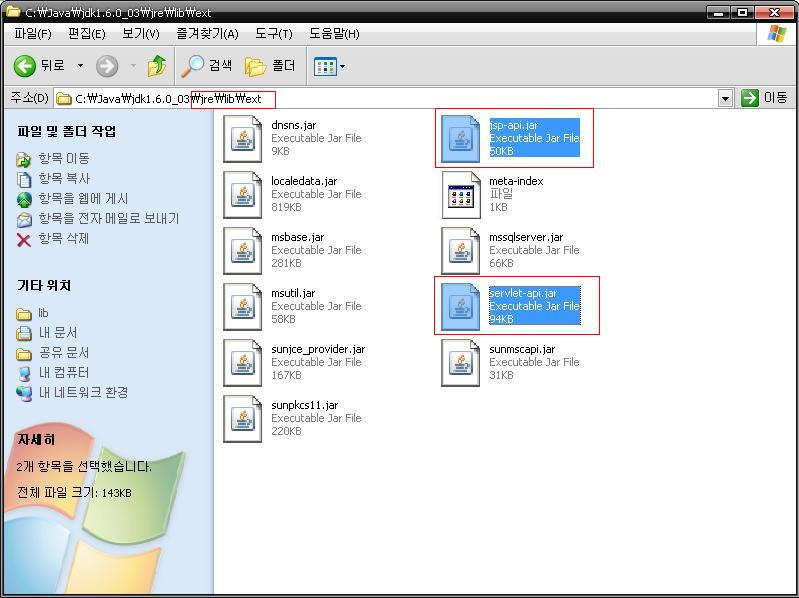
Task: Collapse the 파일 및 폴더 작업 section header
Action: [x=67, y=131]
